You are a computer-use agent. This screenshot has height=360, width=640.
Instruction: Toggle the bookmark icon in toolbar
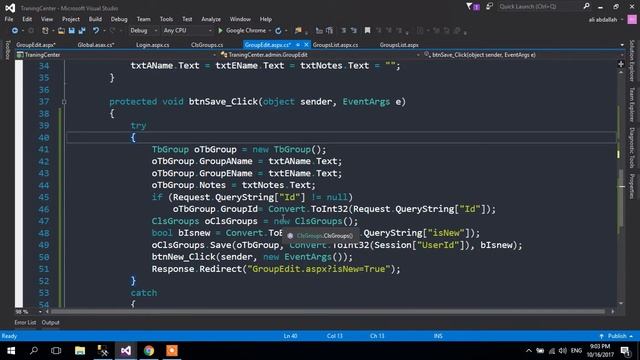click(x=367, y=31)
